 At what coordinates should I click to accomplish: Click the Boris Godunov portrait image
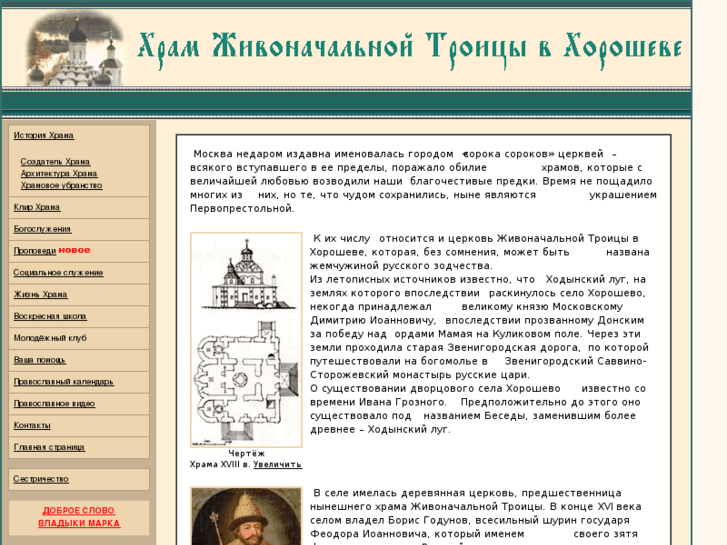(246, 516)
